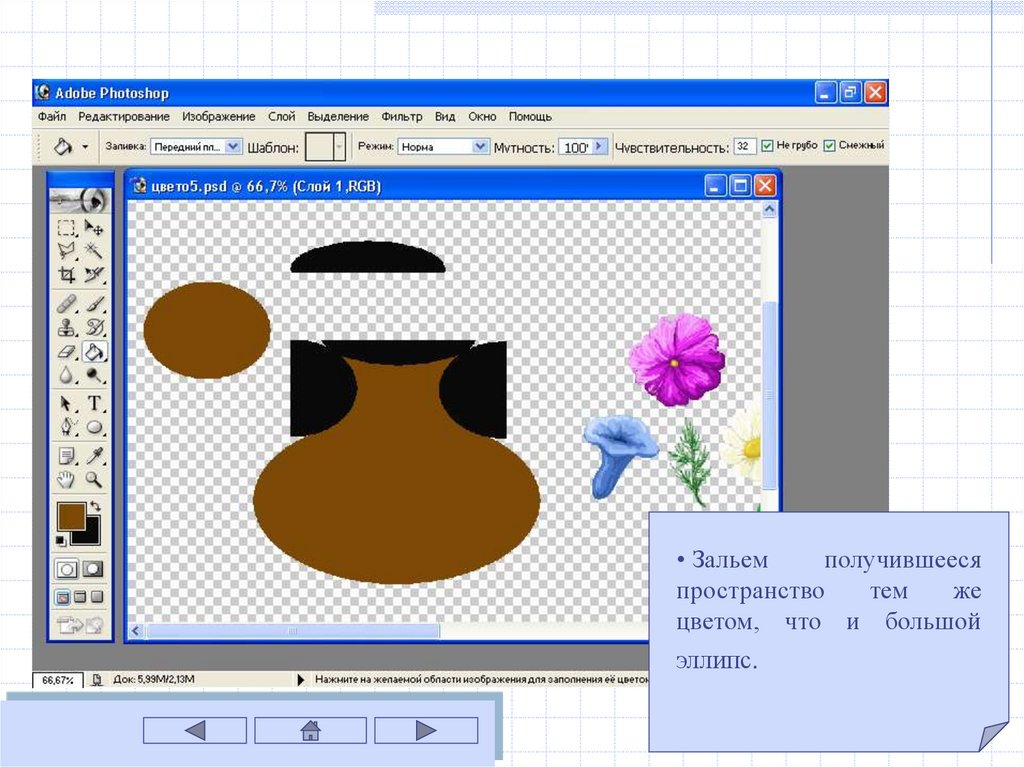Click the brown foreground color swatch
Image resolution: width=1024 pixels, height=767 pixels.
click(x=71, y=516)
